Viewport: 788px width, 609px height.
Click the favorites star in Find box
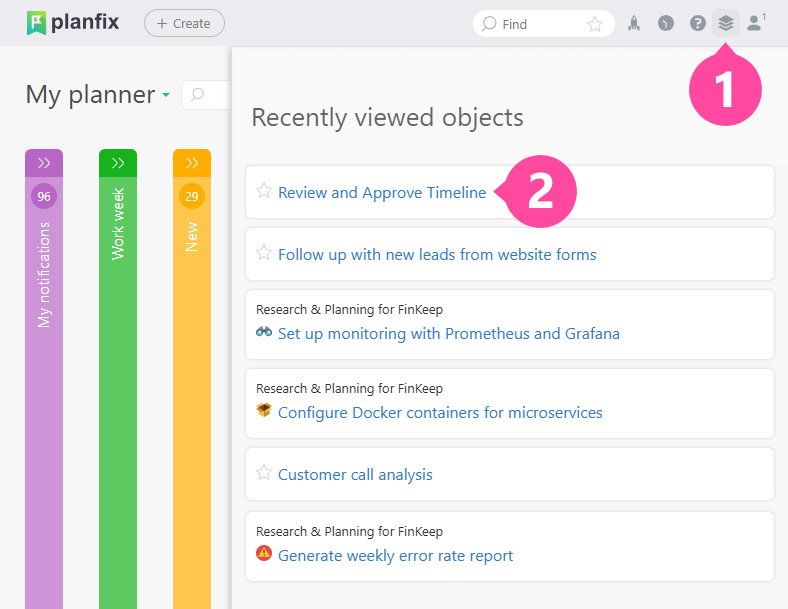point(594,24)
